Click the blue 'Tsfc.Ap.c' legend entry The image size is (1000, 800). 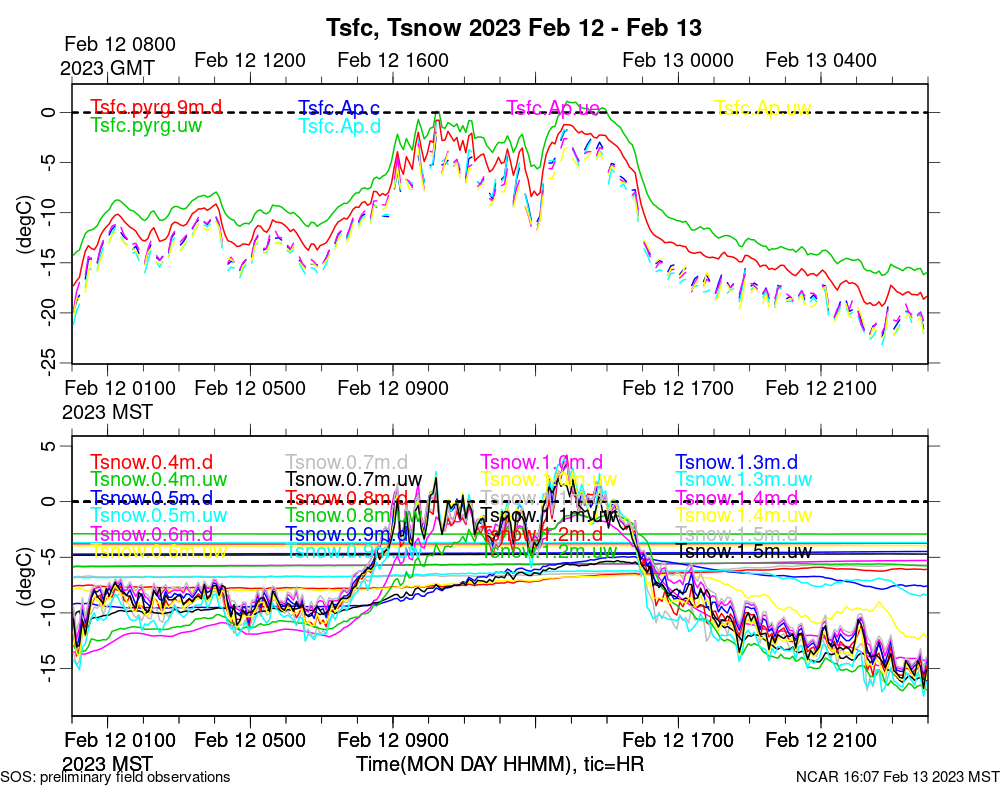tap(339, 108)
